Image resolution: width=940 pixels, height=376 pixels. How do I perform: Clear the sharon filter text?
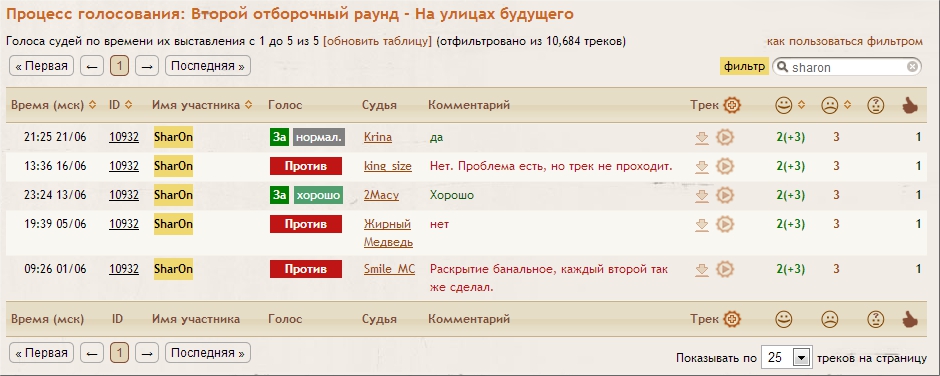(x=912, y=67)
